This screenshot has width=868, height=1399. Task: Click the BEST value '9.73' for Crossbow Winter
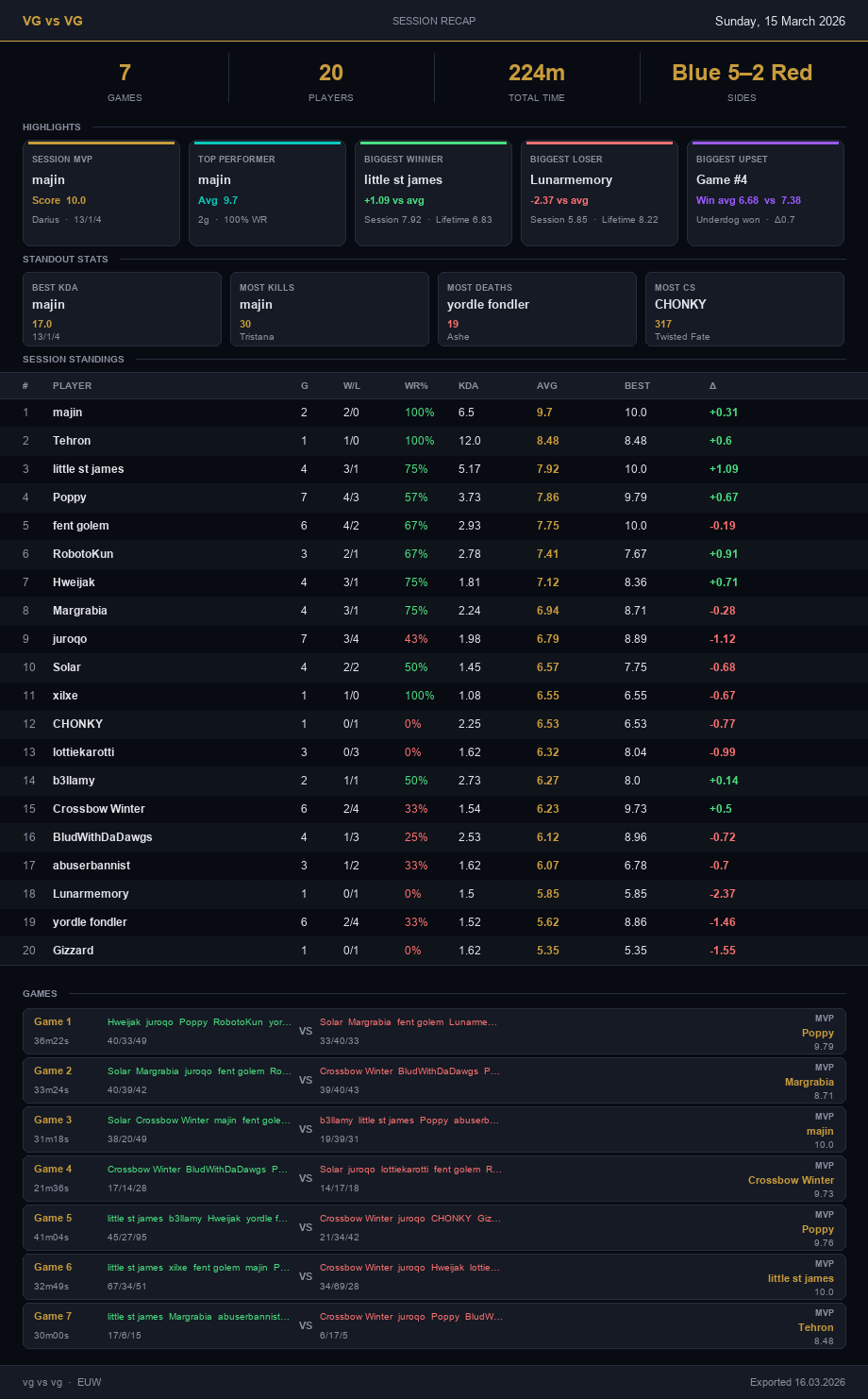[636, 809]
